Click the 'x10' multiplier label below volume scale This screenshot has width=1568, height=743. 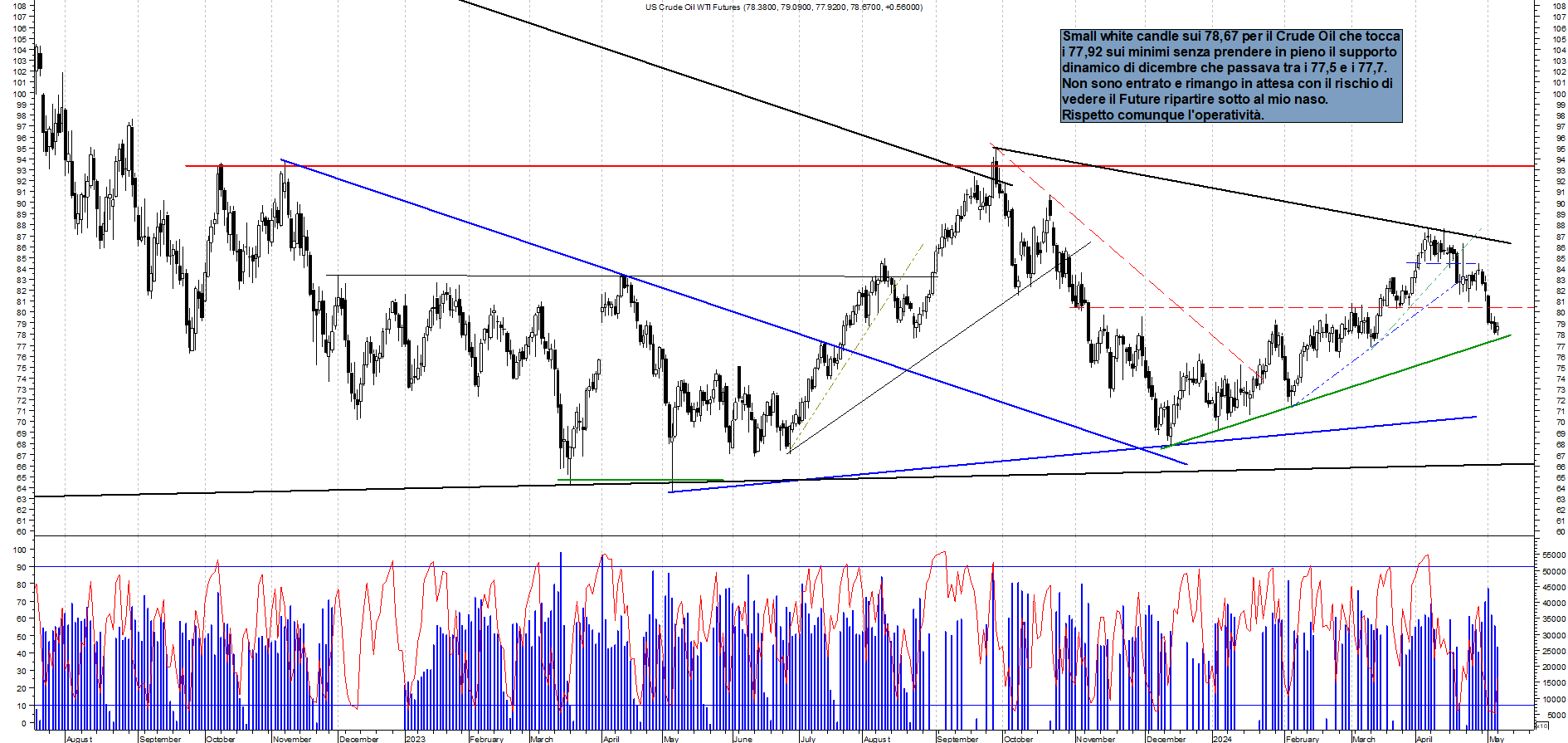[x=1542, y=726]
